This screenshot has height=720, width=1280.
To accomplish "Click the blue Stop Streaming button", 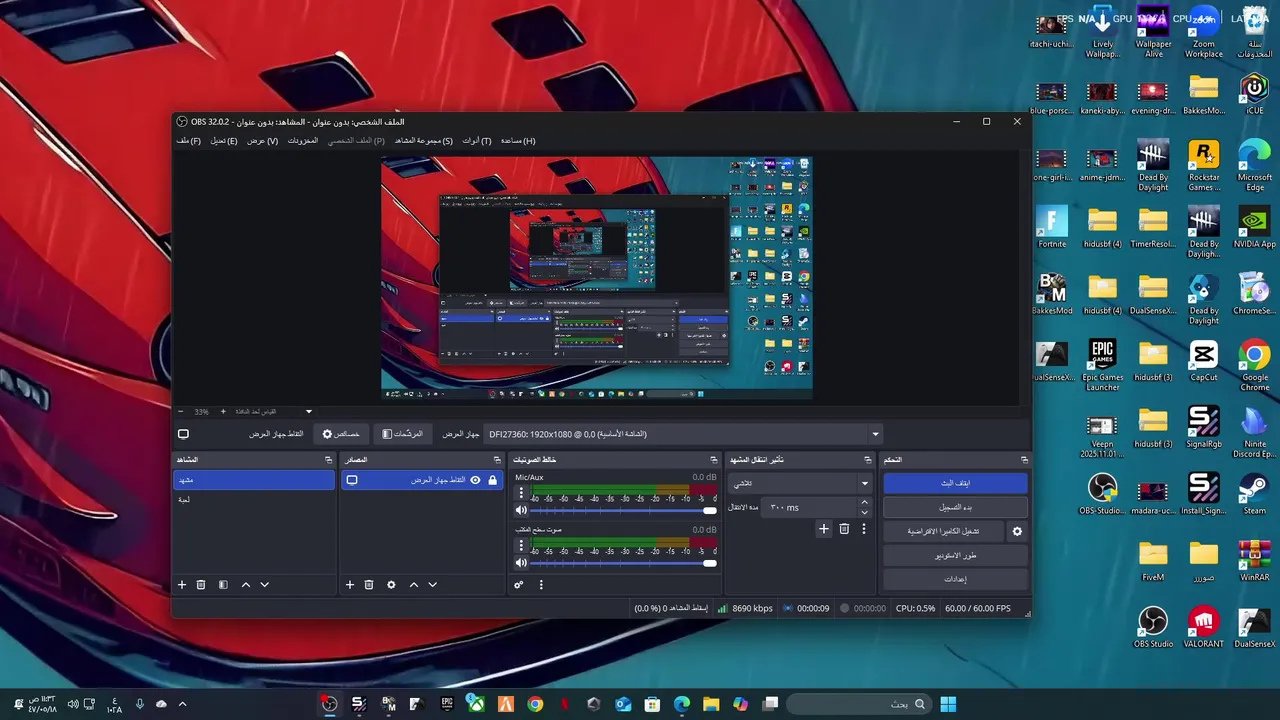I will [x=955, y=483].
